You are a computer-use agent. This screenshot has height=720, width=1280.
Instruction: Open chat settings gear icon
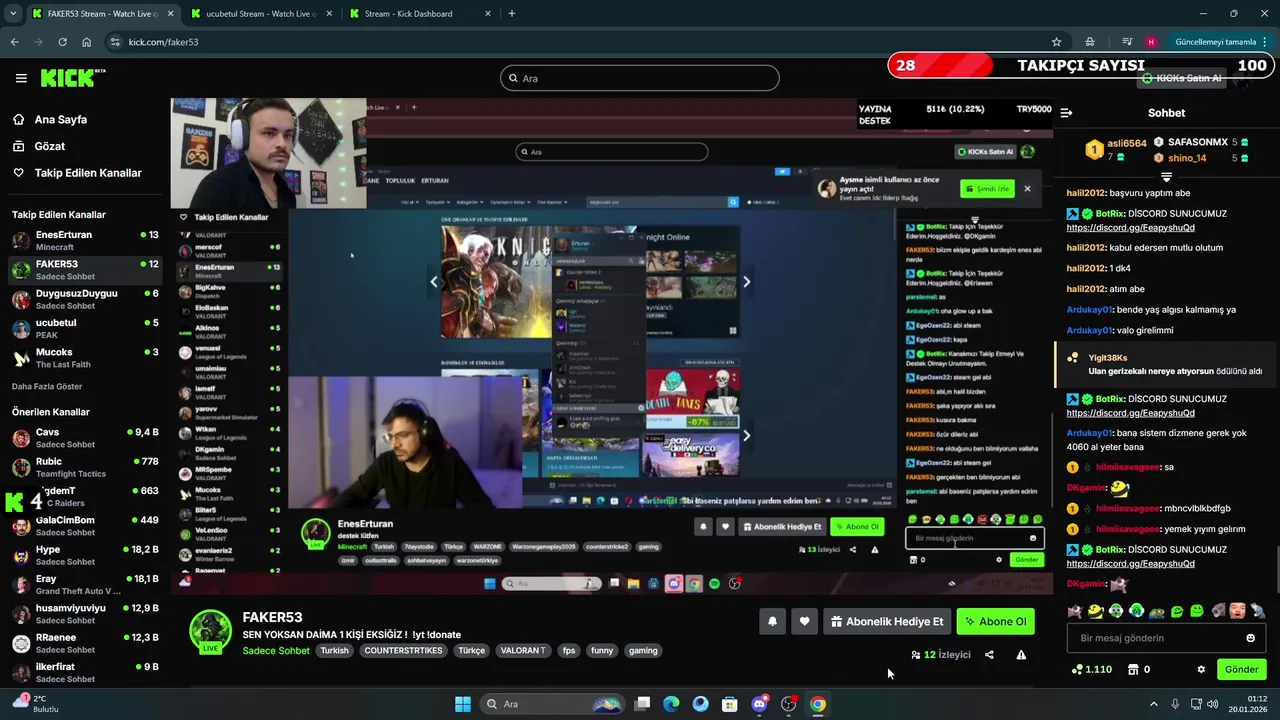tap(1201, 669)
